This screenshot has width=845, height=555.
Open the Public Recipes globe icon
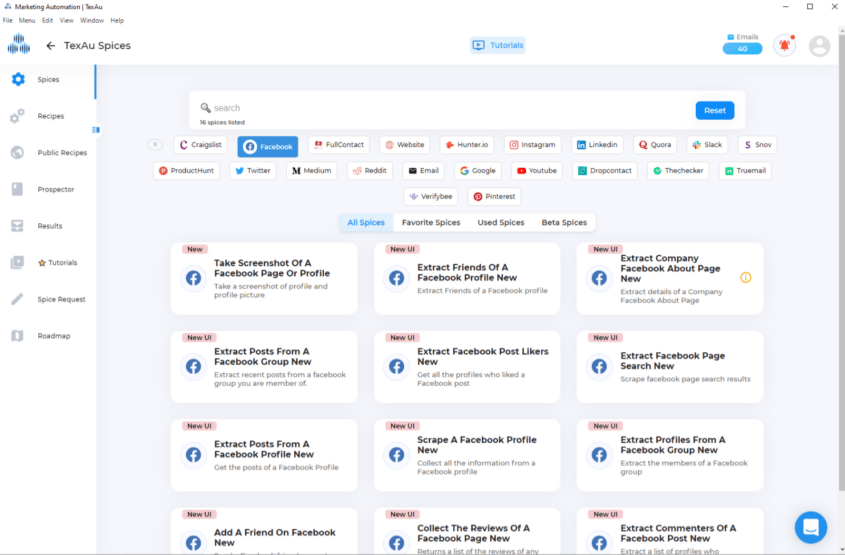click(x=17, y=152)
